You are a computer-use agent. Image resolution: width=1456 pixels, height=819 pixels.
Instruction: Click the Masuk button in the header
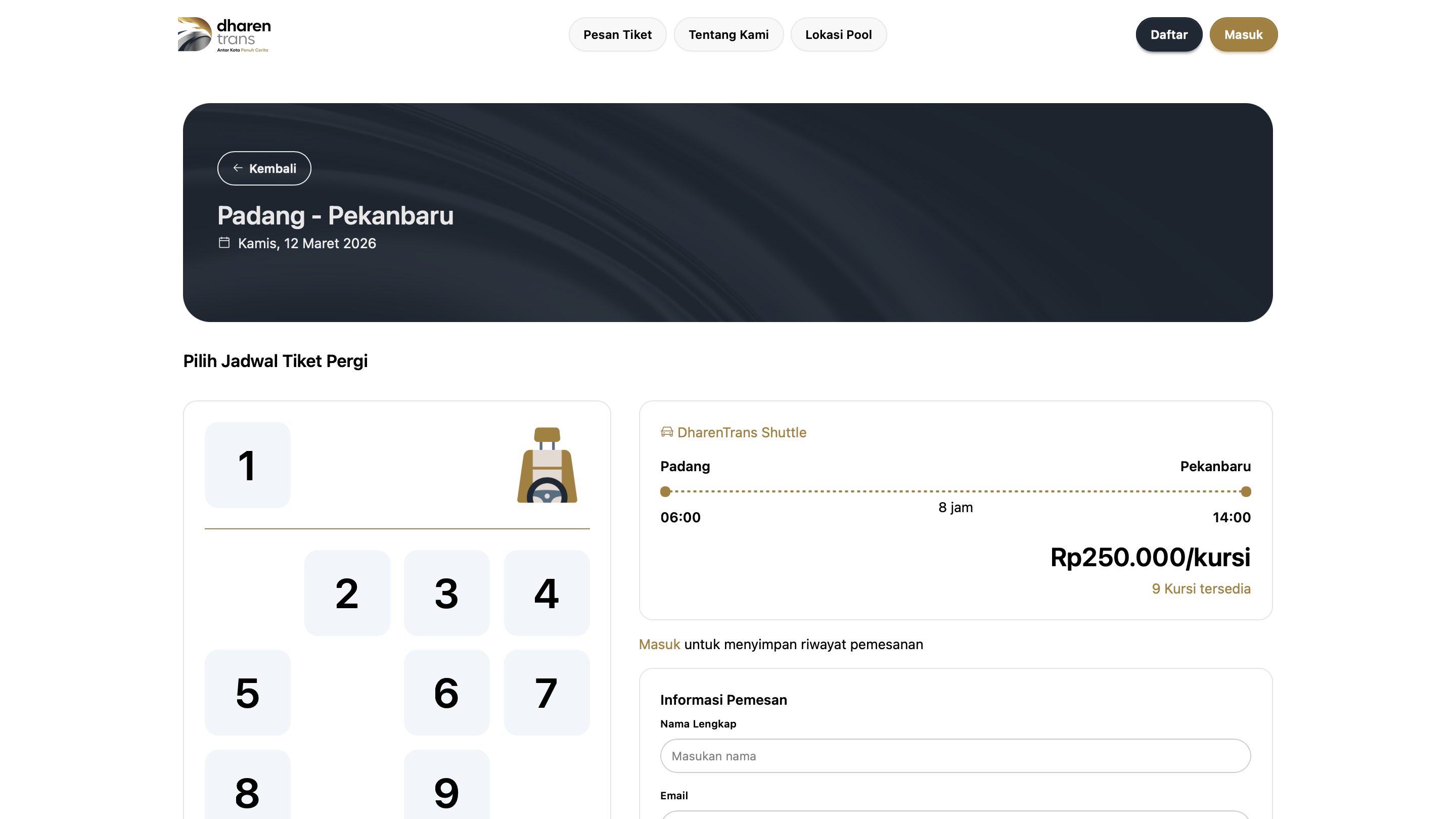click(x=1243, y=34)
